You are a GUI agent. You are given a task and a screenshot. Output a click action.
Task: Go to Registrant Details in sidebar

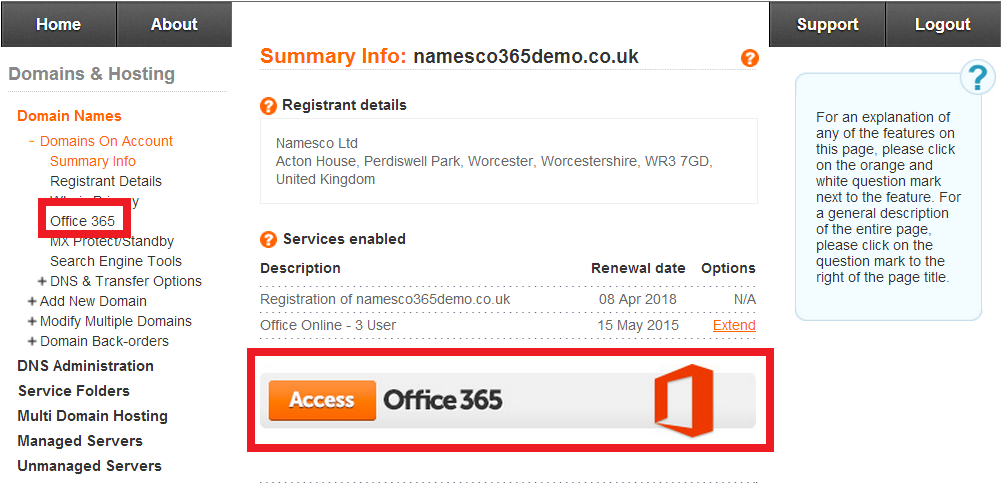(106, 181)
